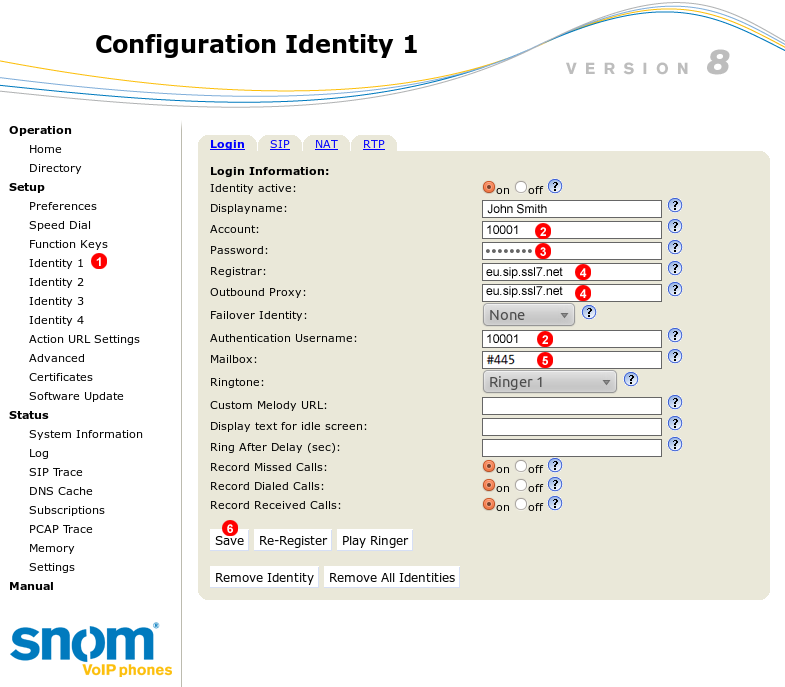This screenshot has height=687, width=785.
Task: Switch to the NAT tab
Action: (326, 144)
